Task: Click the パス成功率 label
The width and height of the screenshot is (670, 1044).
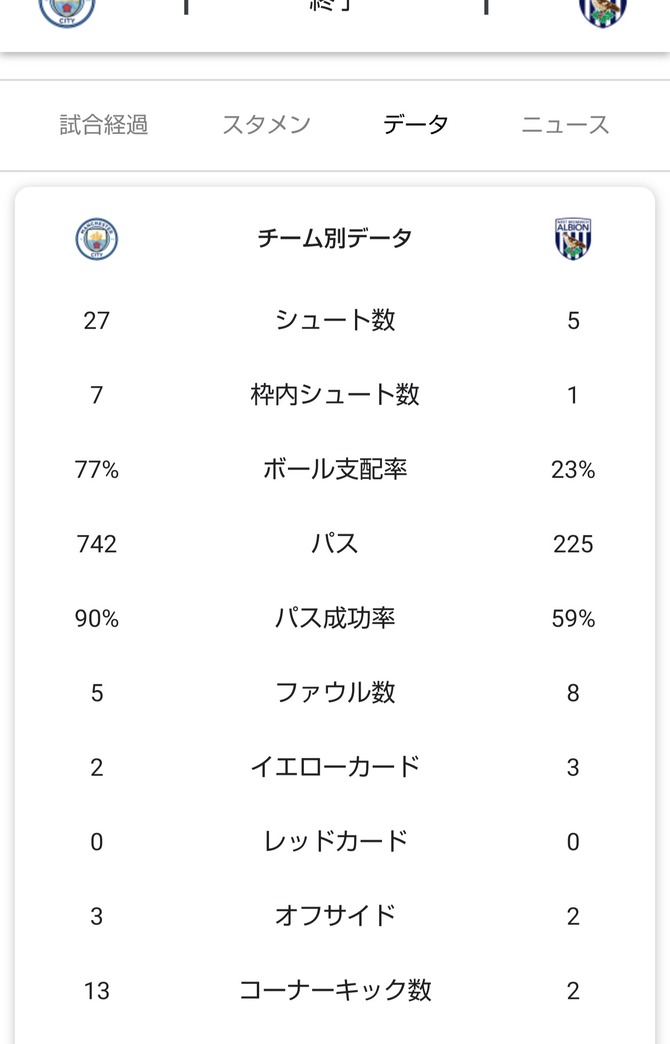Action: [335, 619]
